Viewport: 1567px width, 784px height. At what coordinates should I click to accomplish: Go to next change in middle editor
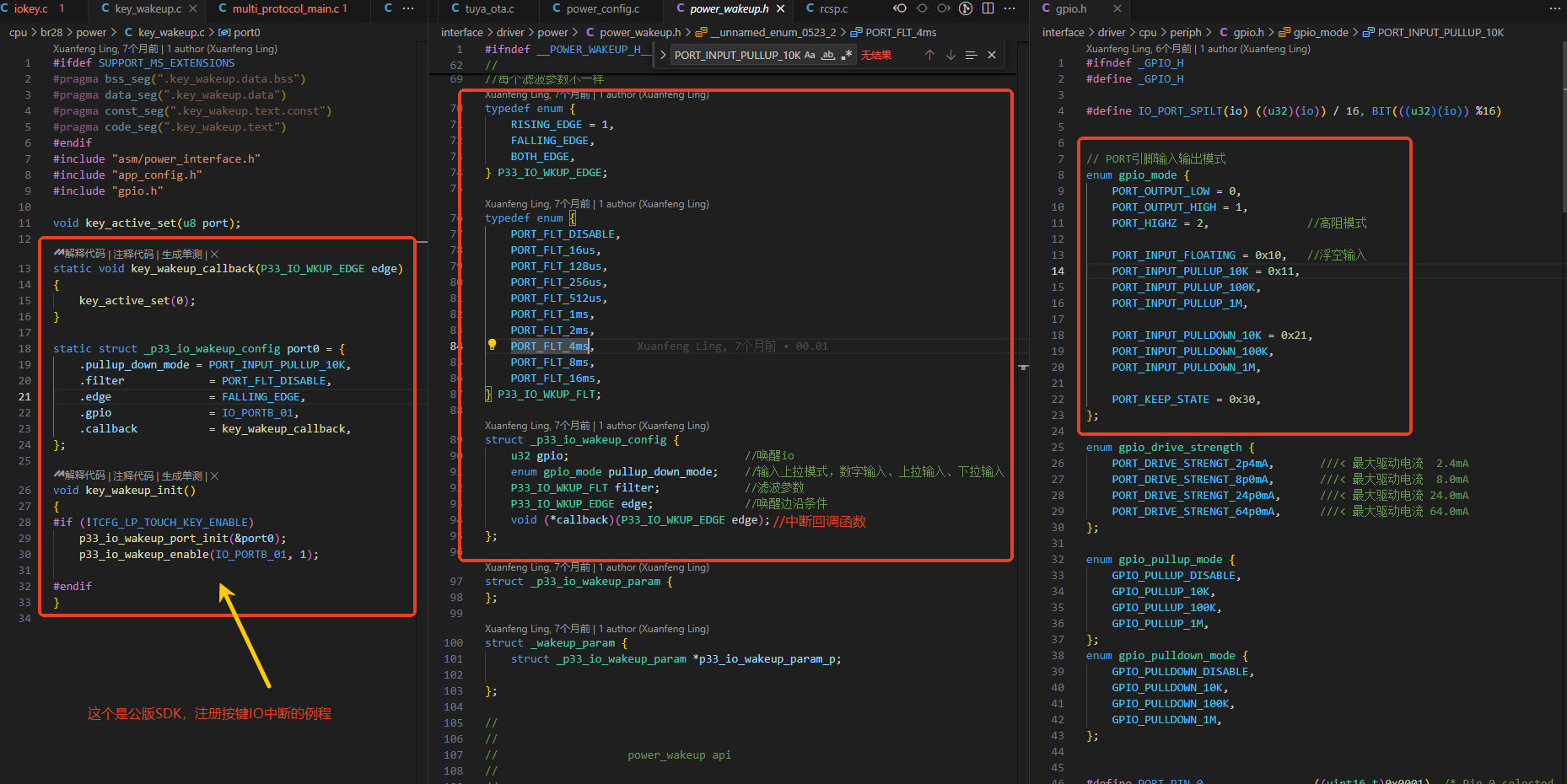(944, 8)
